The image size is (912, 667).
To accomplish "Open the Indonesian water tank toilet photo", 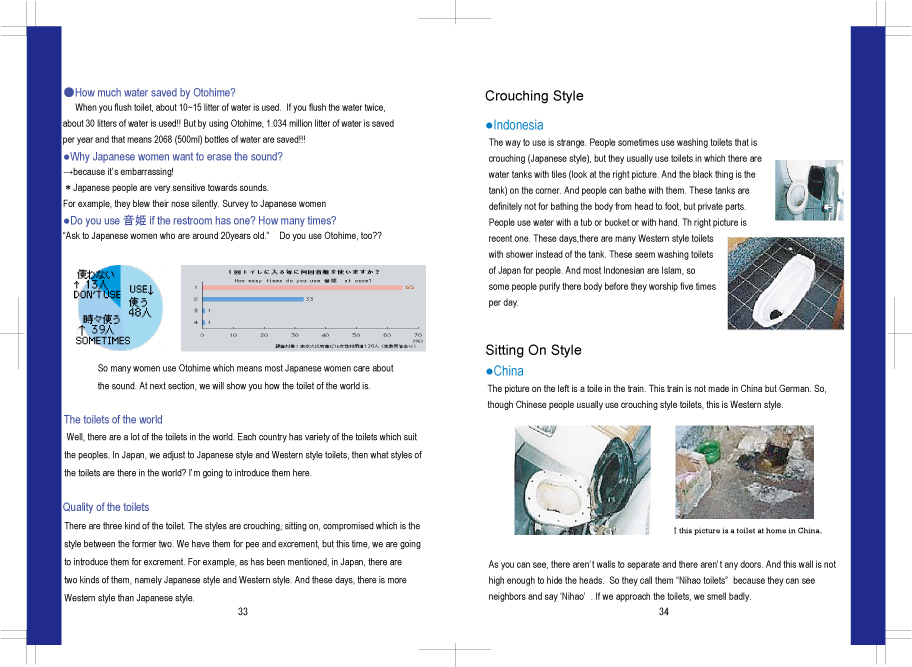I will click(809, 190).
